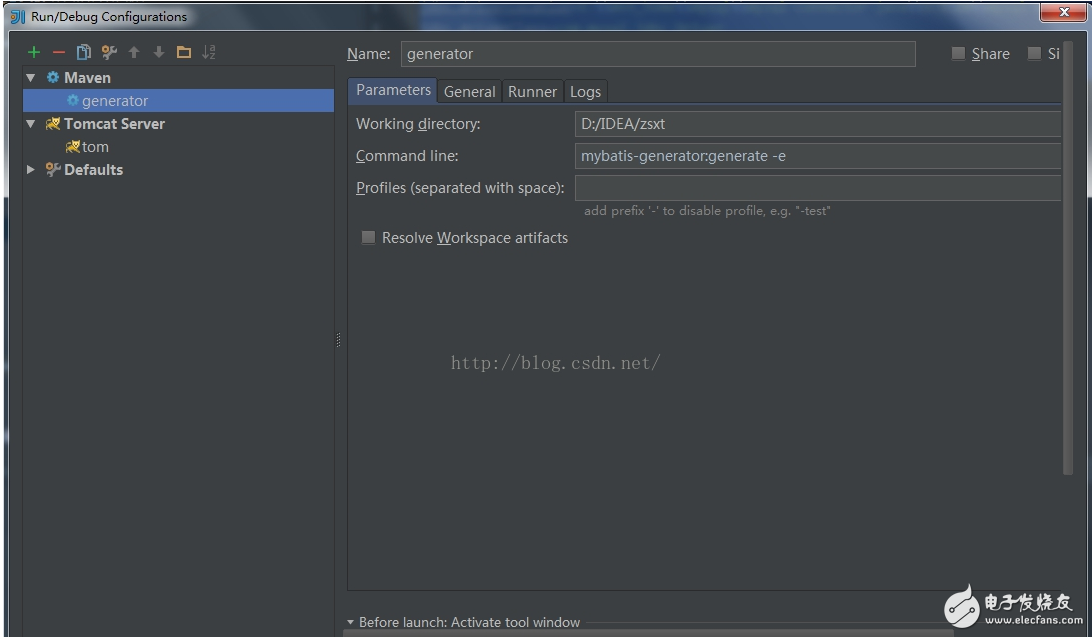
Task: Click the Move Down arrow icon
Action: pos(158,53)
